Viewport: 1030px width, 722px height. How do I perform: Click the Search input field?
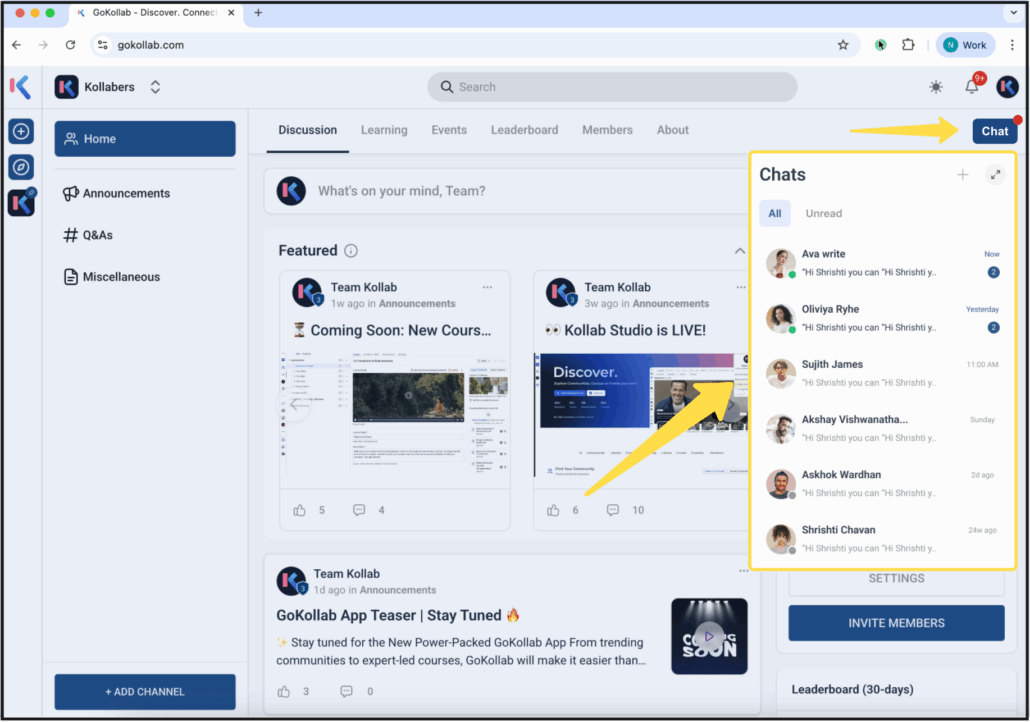pyautogui.click(x=612, y=87)
